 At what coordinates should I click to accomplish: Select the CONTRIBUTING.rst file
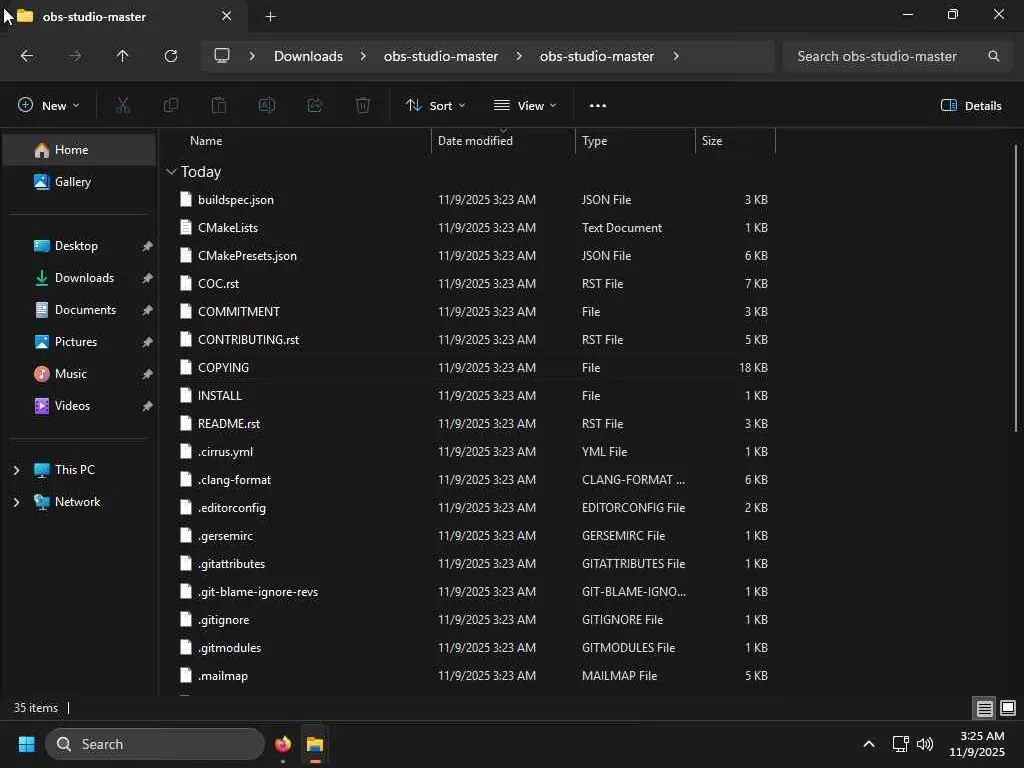coord(474,340)
